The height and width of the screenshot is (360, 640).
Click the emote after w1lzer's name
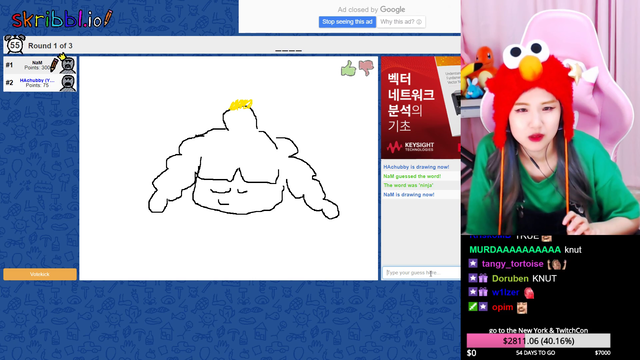coord(529,293)
